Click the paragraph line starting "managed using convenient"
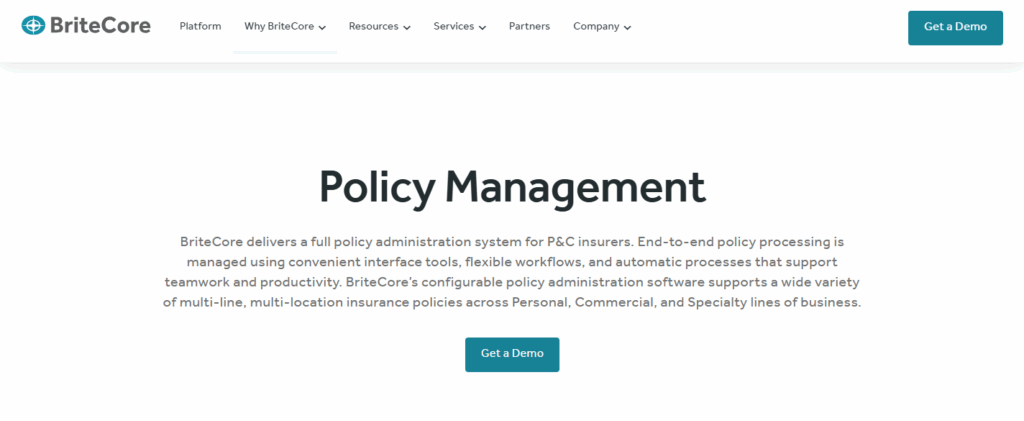1024x421 pixels. (x=512, y=262)
